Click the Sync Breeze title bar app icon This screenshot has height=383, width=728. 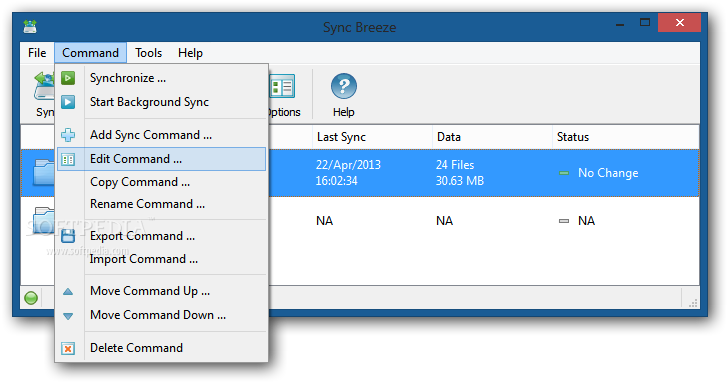coord(30,27)
